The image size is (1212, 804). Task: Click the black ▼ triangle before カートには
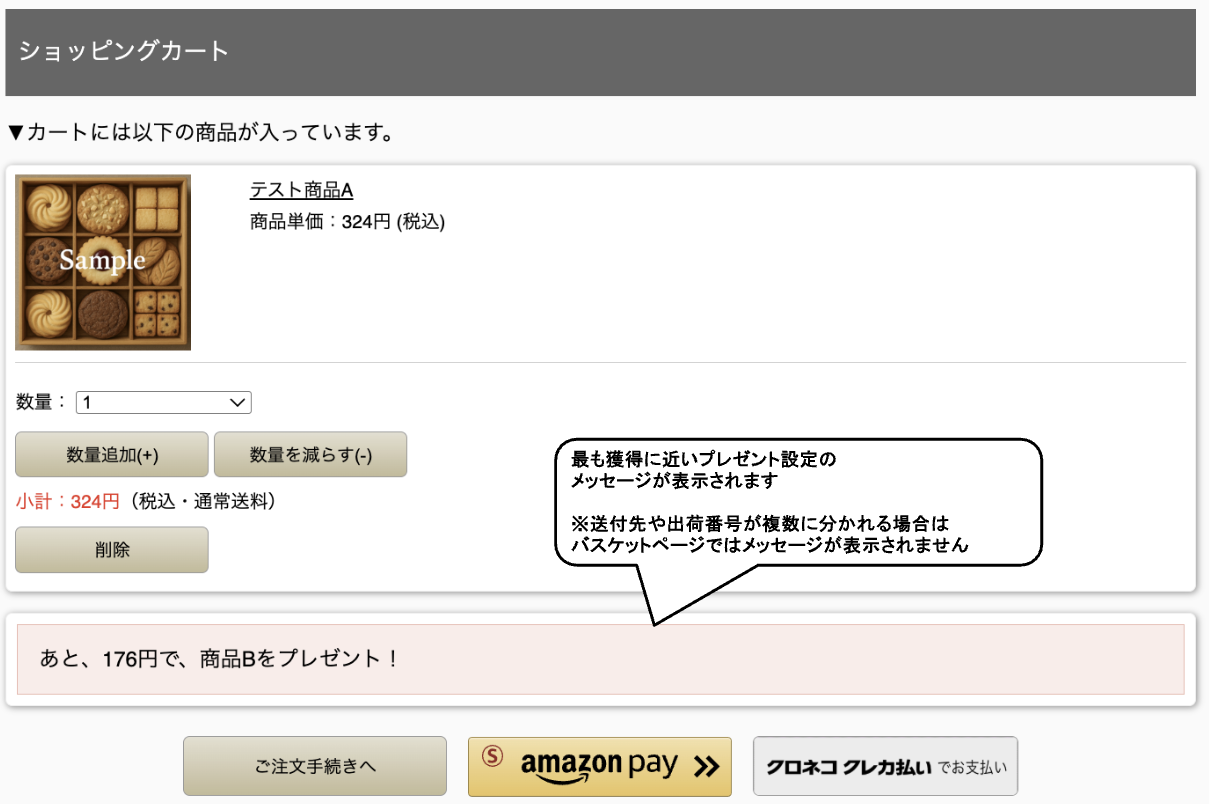pyautogui.click(x=15, y=133)
